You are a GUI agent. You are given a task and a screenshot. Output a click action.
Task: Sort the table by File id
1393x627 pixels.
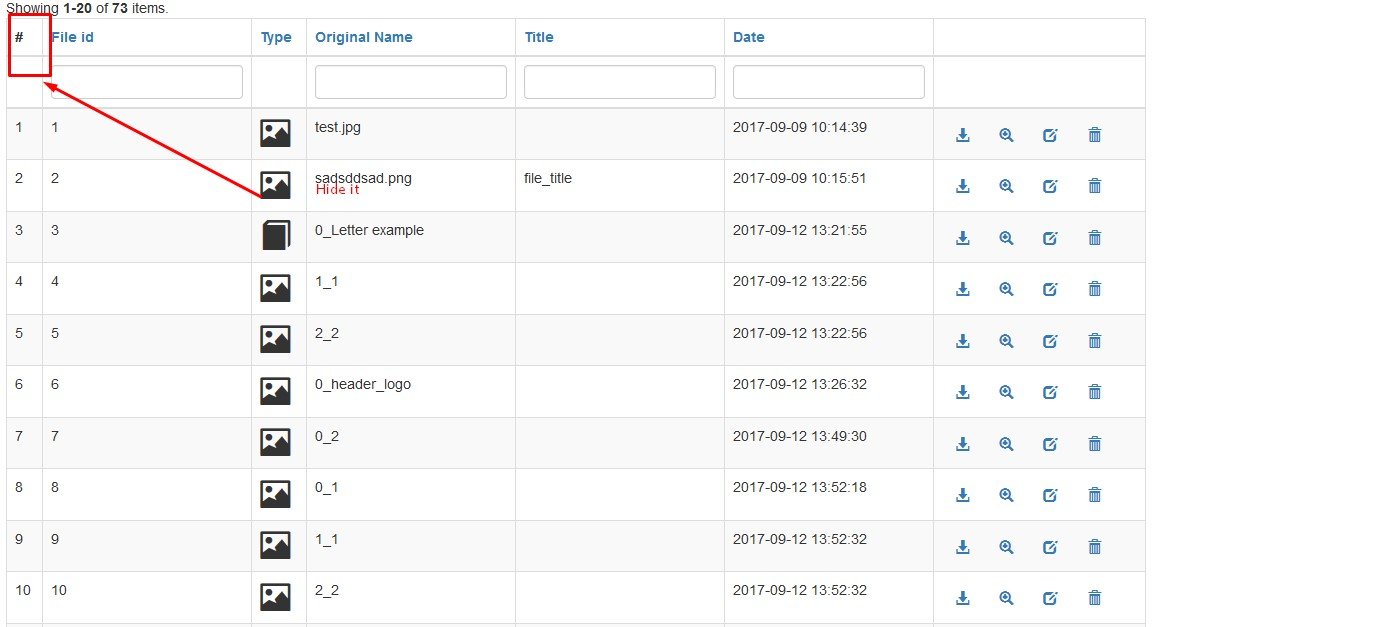(x=73, y=37)
